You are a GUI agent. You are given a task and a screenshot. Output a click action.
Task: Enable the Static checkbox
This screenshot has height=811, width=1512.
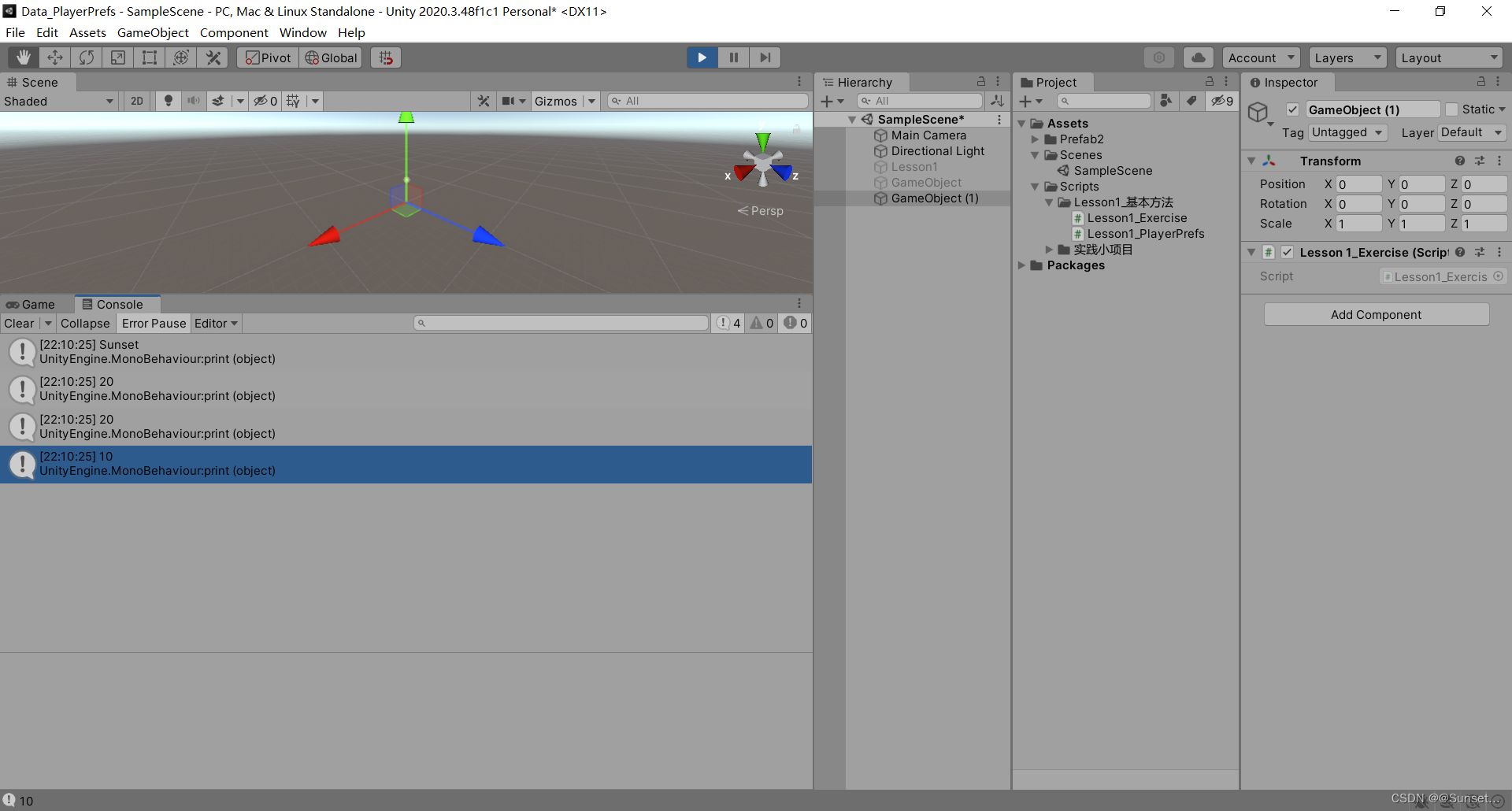1451,109
